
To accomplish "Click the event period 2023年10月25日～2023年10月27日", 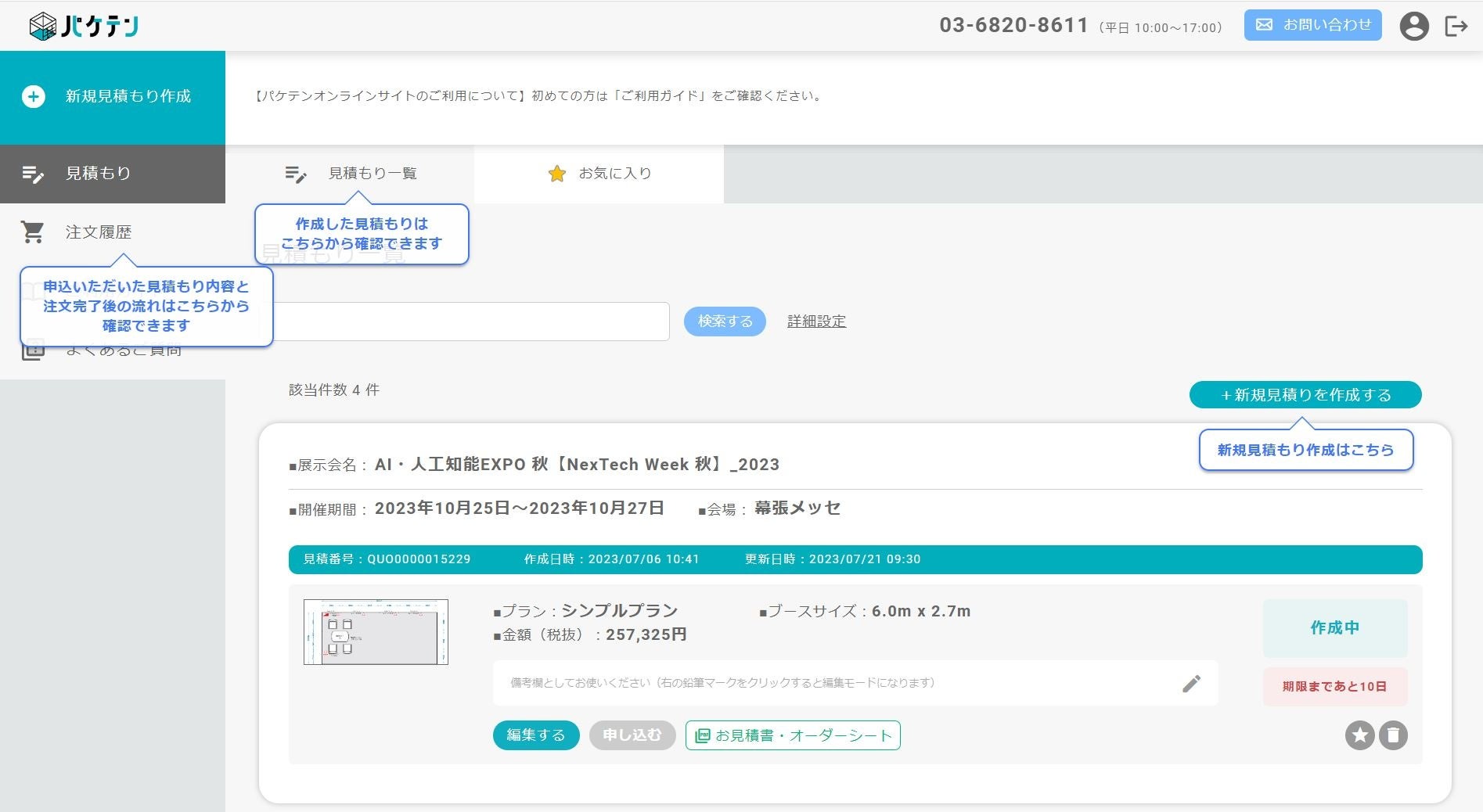I will pyautogui.click(x=520, y=508).
